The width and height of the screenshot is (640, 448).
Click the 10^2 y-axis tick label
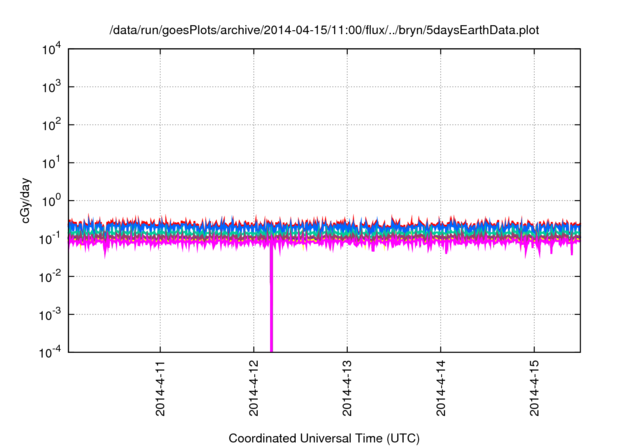click(51, 125)
